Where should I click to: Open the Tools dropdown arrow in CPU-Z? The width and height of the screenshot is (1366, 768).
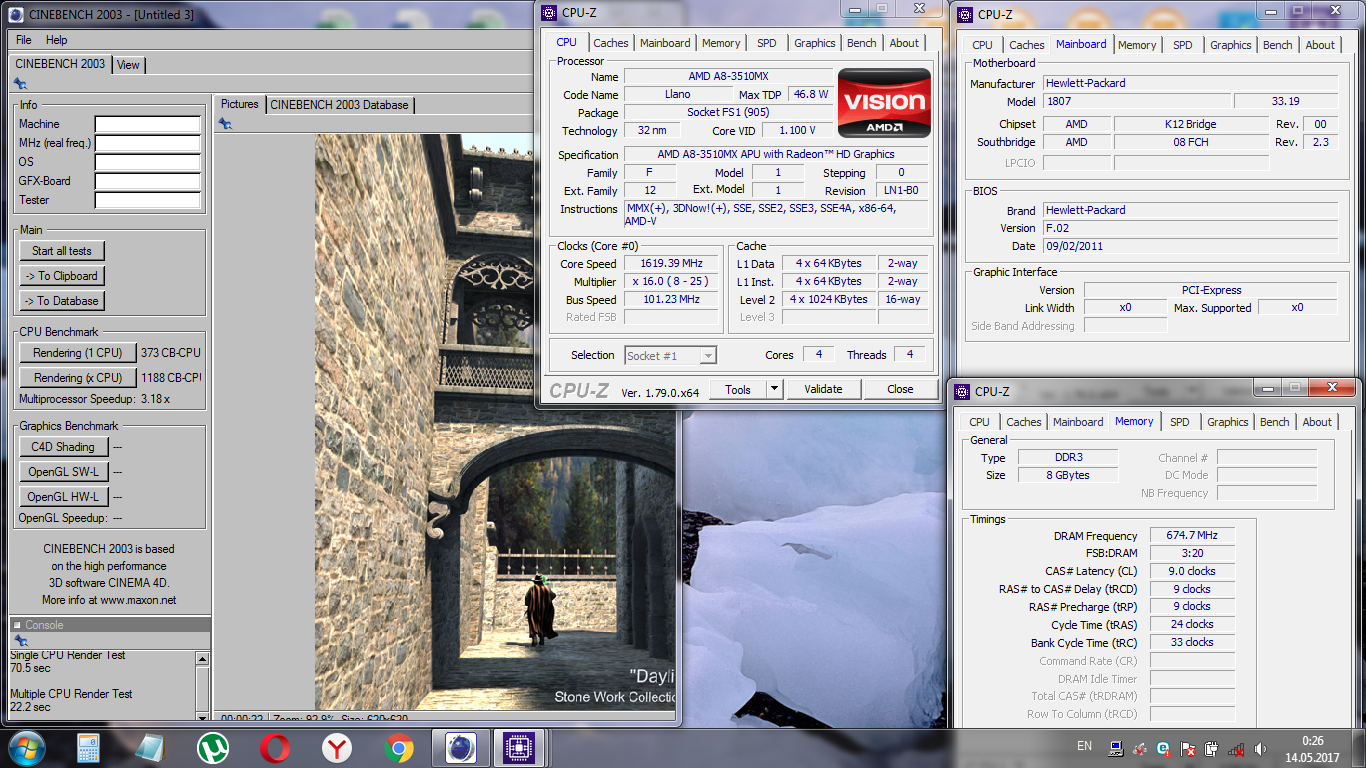pos(774,389)
